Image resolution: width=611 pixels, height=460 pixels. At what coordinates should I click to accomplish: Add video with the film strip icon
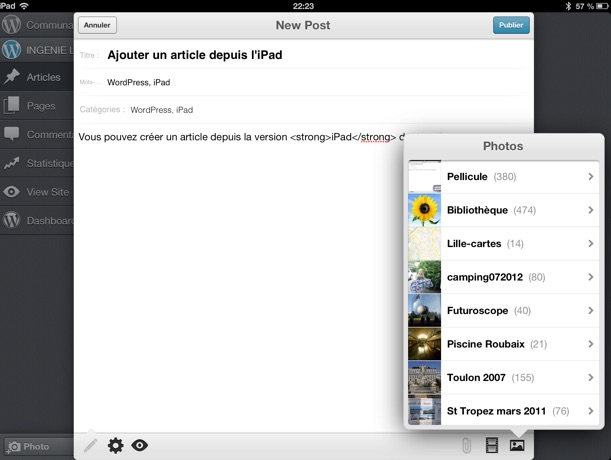pos(492,445)
